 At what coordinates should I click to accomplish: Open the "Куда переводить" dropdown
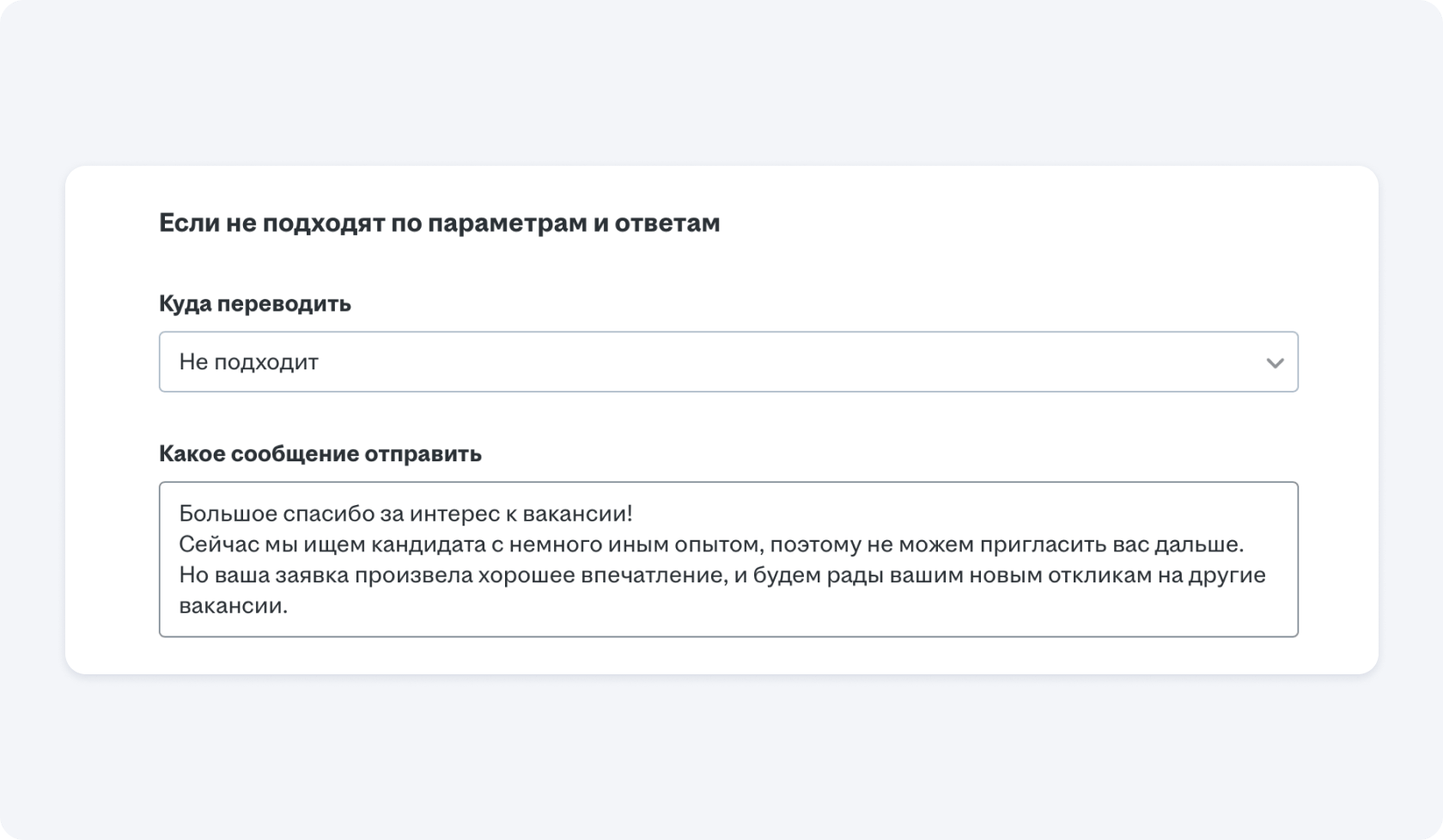click(728, 362)
